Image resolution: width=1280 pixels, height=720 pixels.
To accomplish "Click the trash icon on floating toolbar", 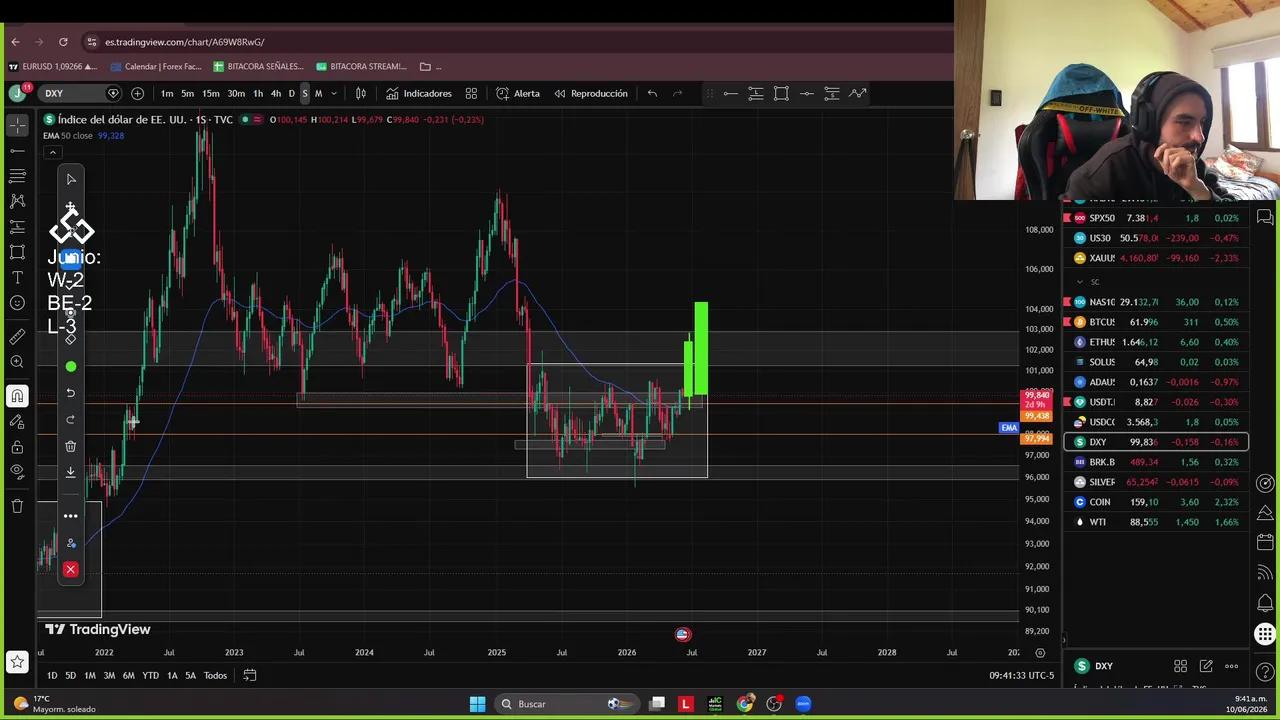I will click(x=70, y=446).
